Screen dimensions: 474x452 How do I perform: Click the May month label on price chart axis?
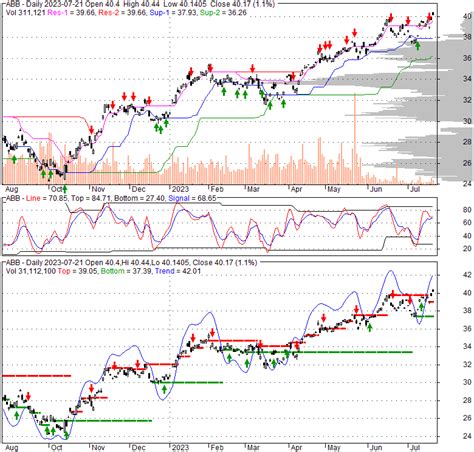pyautogui.click(x=333, y=189)
